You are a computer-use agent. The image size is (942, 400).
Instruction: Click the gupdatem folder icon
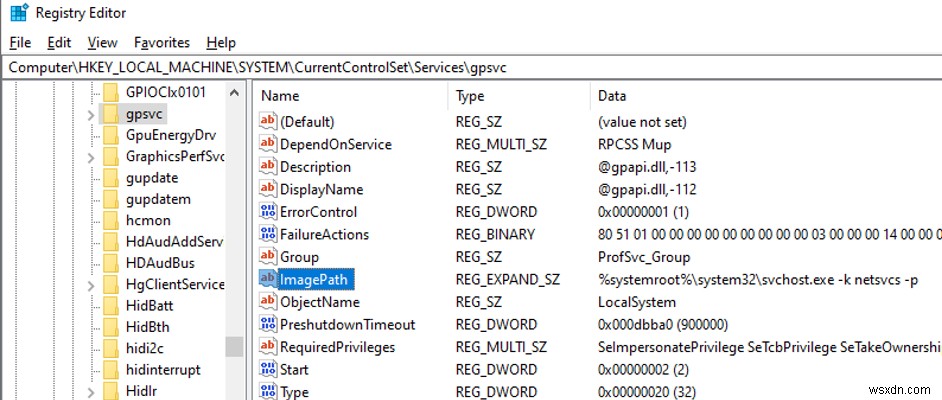coord(111,199)
